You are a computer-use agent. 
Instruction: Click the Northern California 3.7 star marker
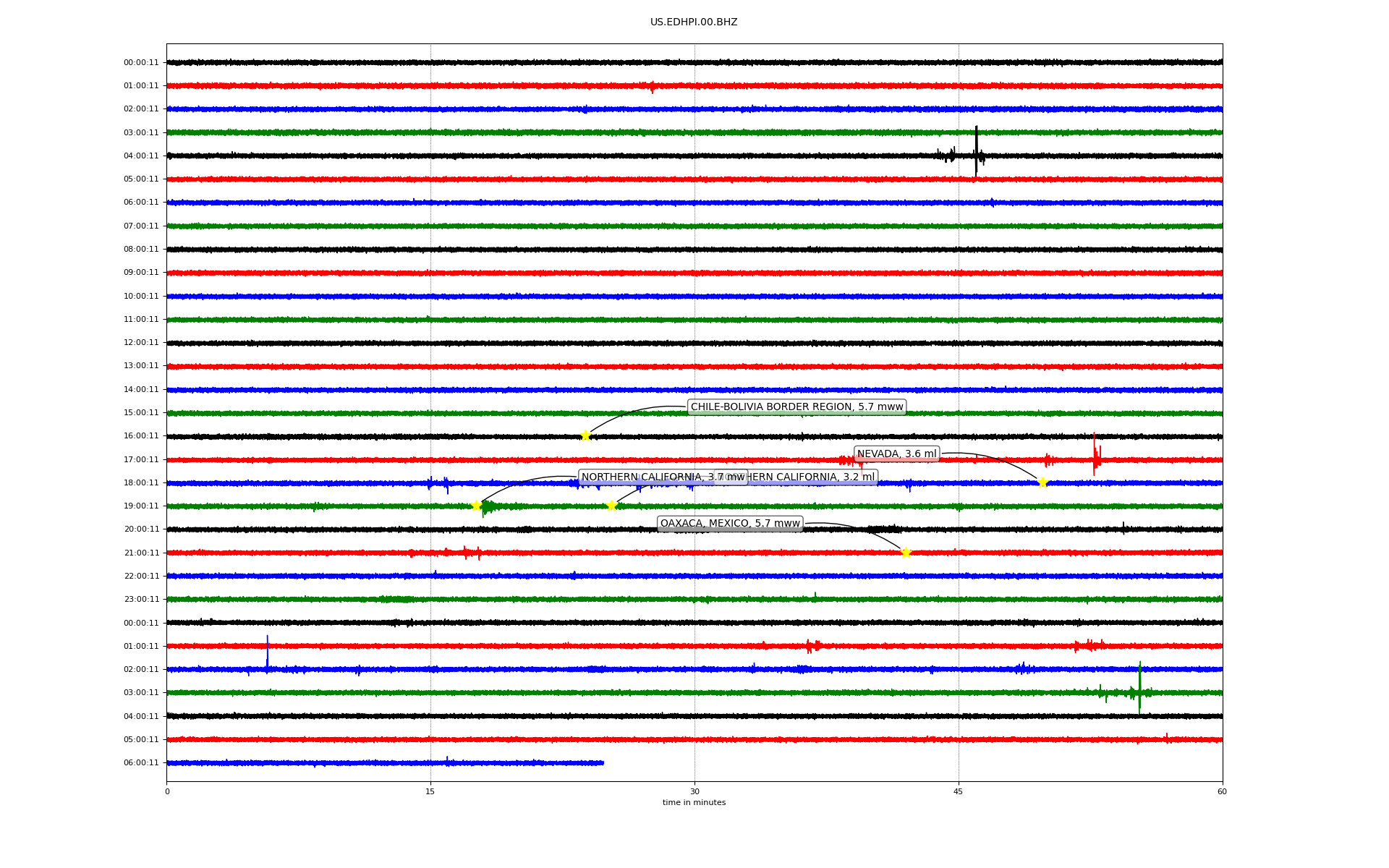[476, 506]
